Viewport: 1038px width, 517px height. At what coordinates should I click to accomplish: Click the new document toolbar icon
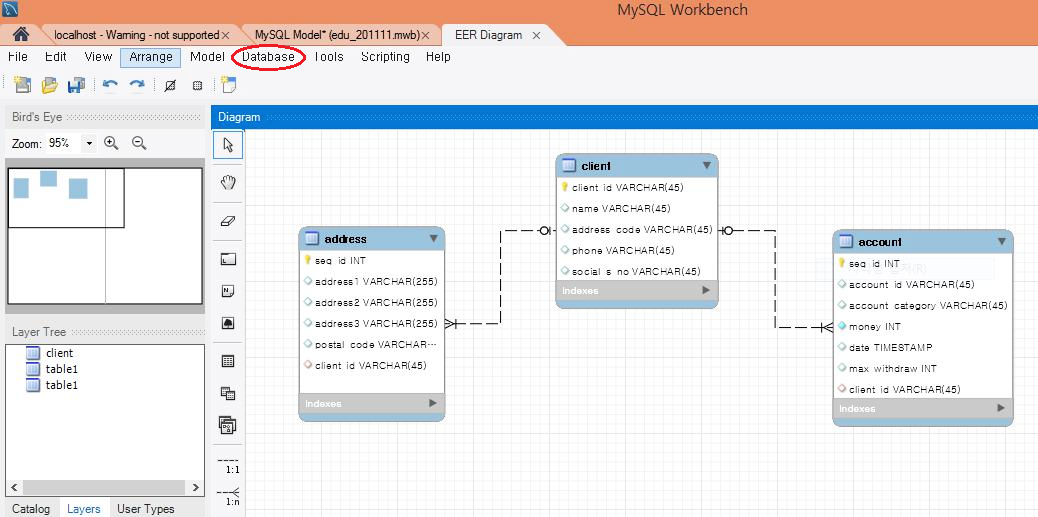(22, 85)
